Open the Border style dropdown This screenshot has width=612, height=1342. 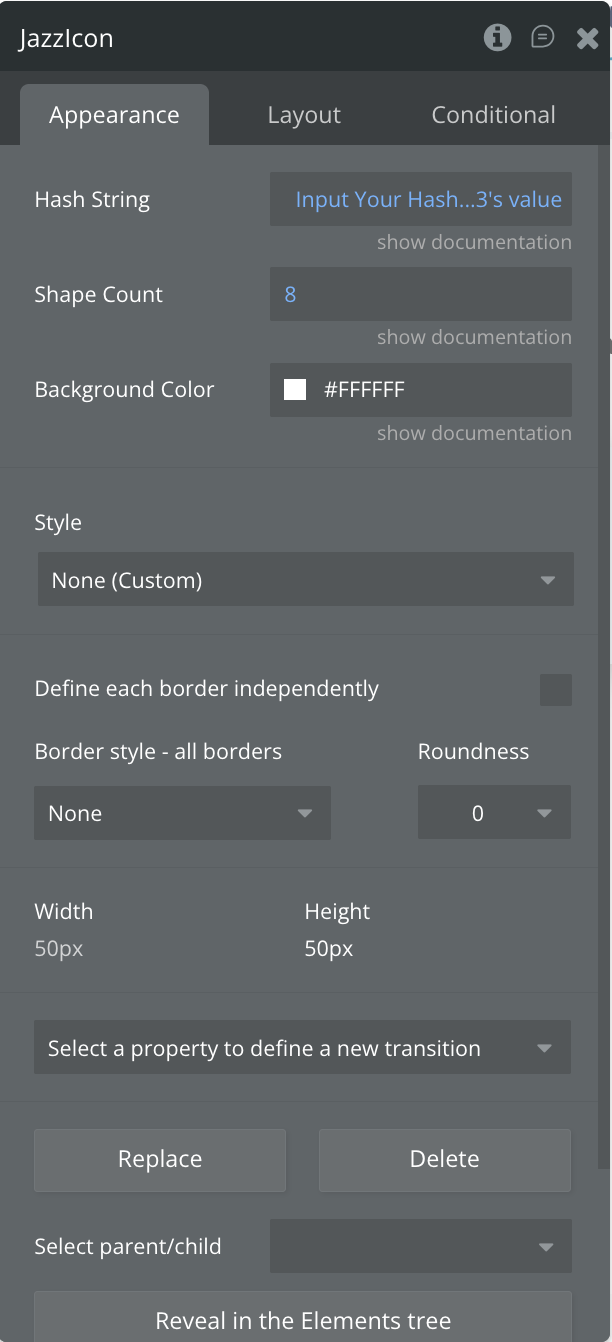coord(182,813)
